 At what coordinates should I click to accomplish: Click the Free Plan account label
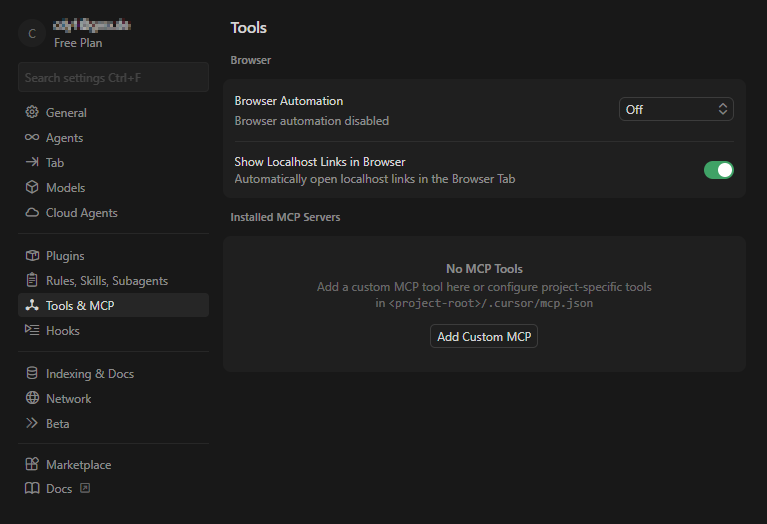click(x=78, y=43)
